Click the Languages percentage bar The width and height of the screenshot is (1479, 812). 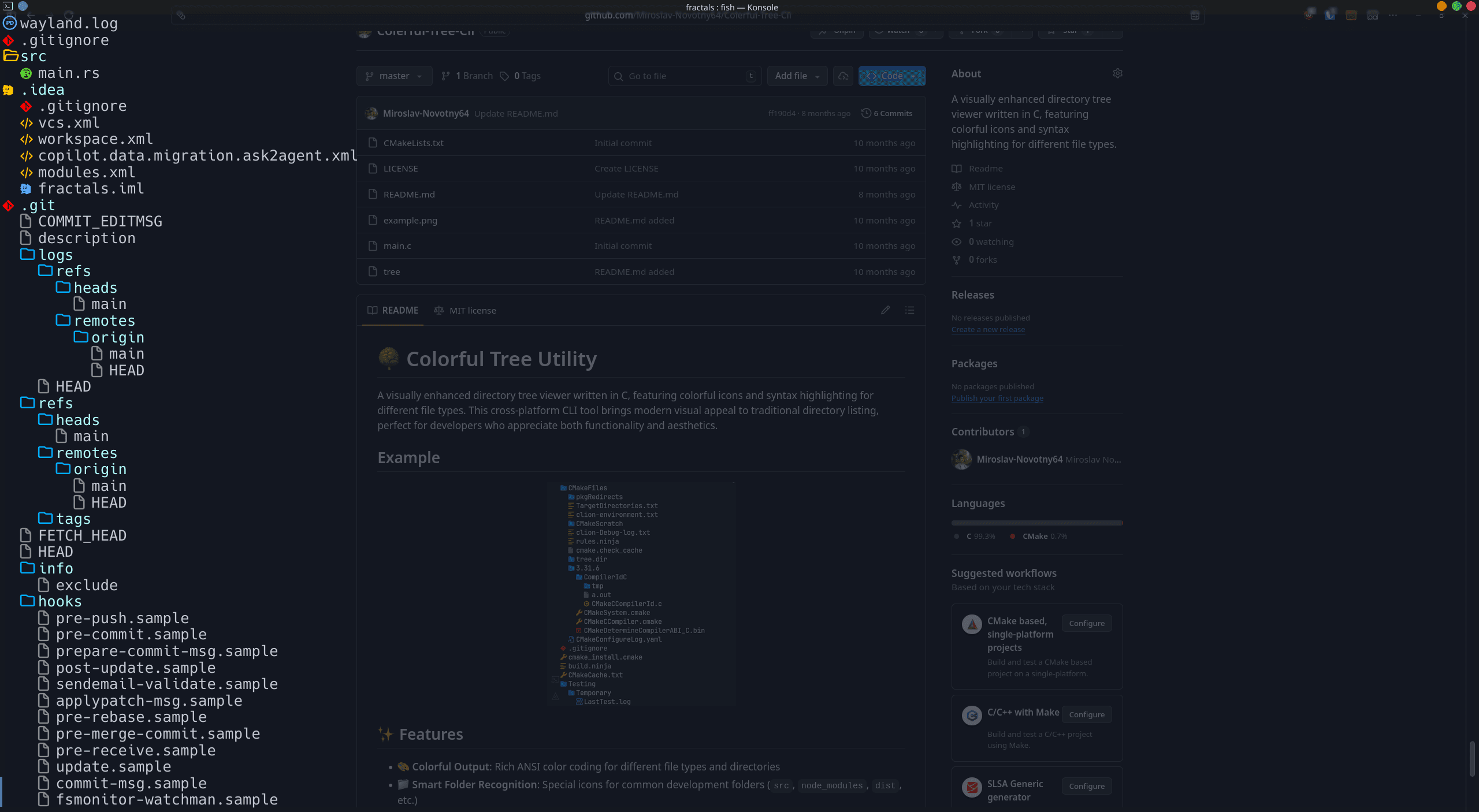tap(1036, 522)
